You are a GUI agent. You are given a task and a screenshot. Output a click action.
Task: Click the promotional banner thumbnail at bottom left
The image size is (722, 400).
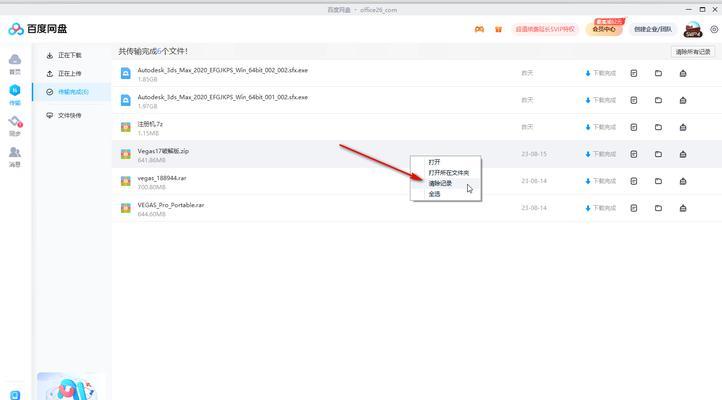69,387
